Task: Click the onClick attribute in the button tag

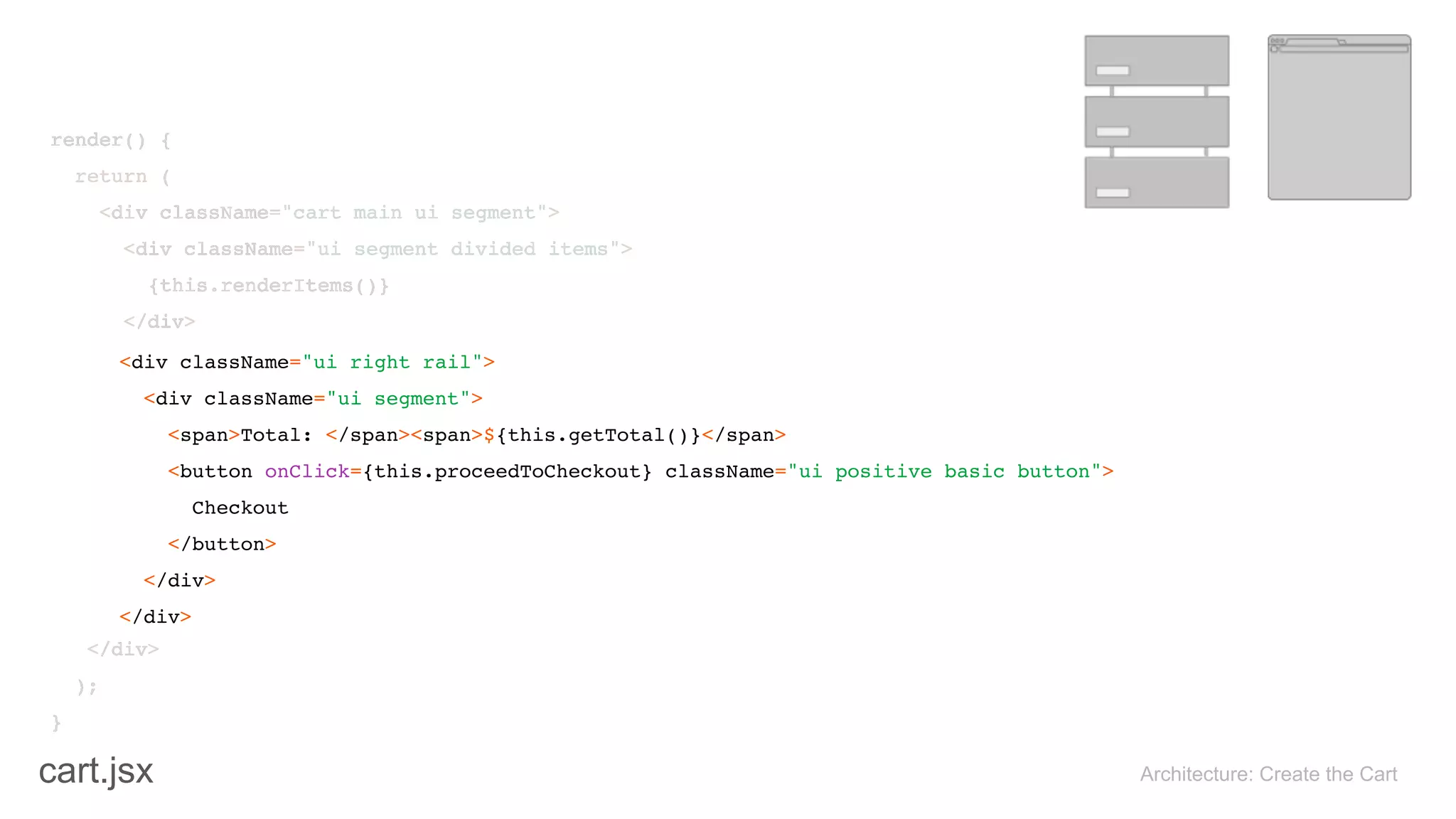Action: [307, 471]
